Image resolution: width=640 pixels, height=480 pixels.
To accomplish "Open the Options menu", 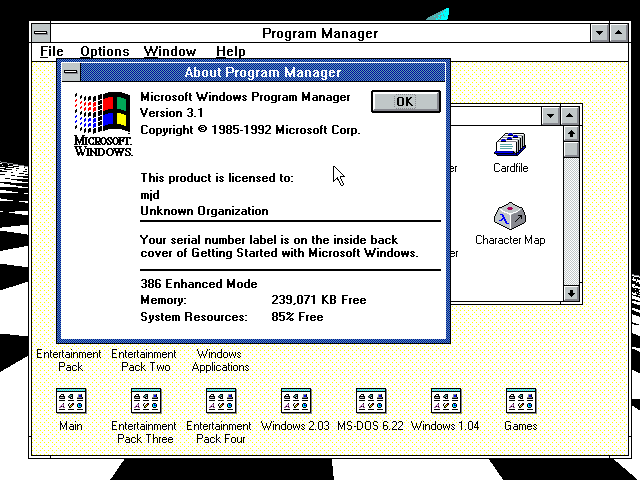I will tap(104, 51).
